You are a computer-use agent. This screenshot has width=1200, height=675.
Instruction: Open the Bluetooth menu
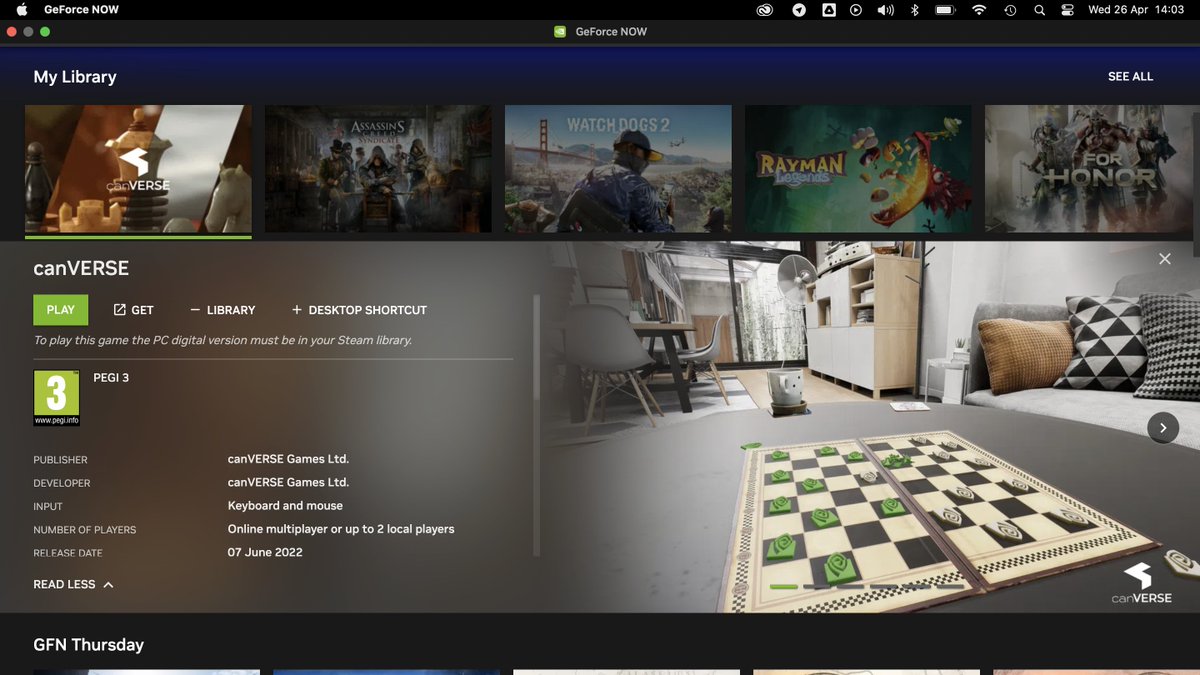click(914, 10)
